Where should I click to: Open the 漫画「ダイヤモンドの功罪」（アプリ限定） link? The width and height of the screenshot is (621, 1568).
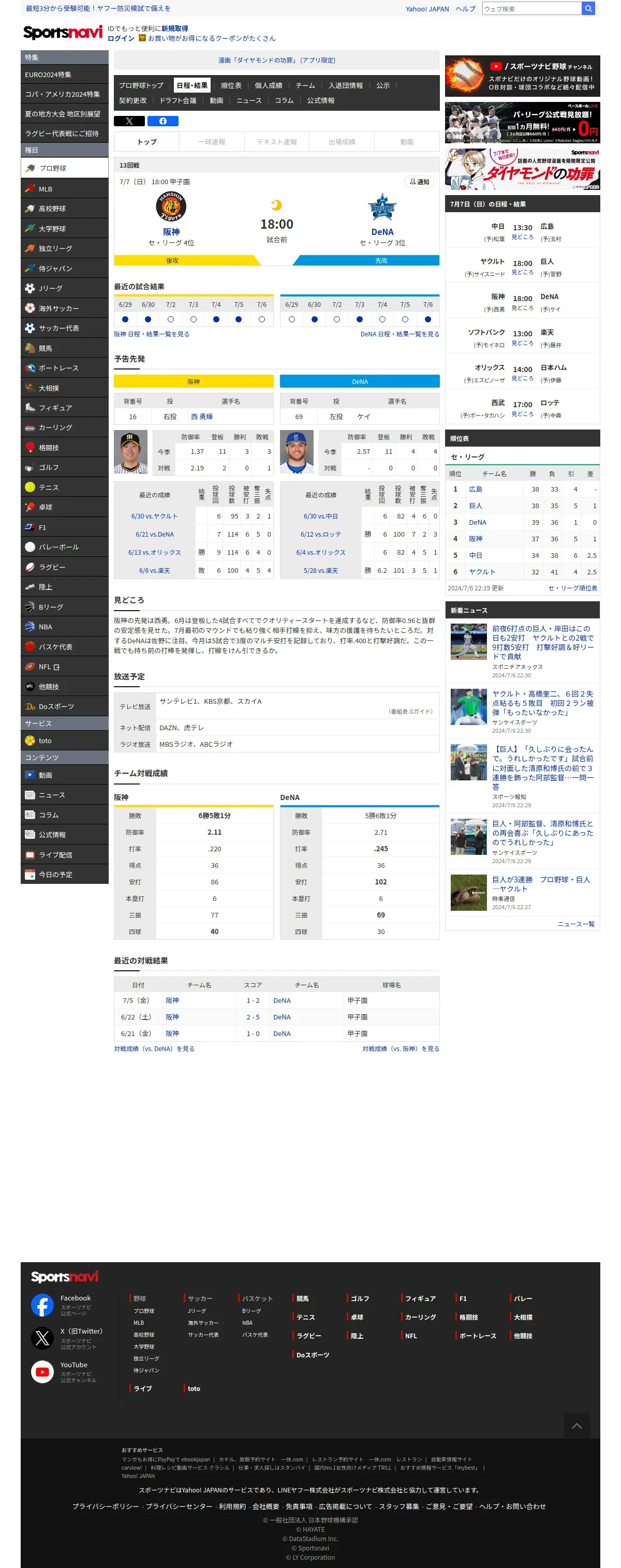tap(276, 60)
